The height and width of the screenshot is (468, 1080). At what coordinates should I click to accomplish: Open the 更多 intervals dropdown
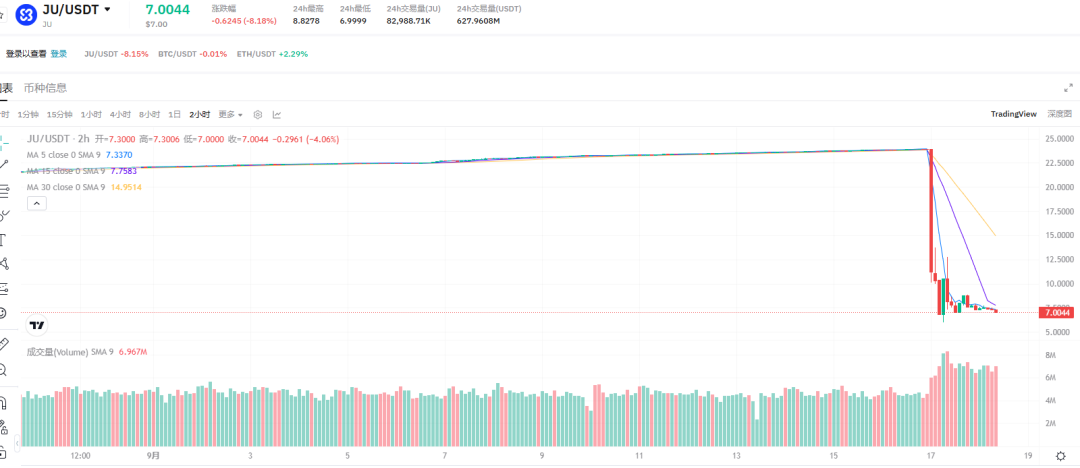pyautogui.click(x=231, y=114)
